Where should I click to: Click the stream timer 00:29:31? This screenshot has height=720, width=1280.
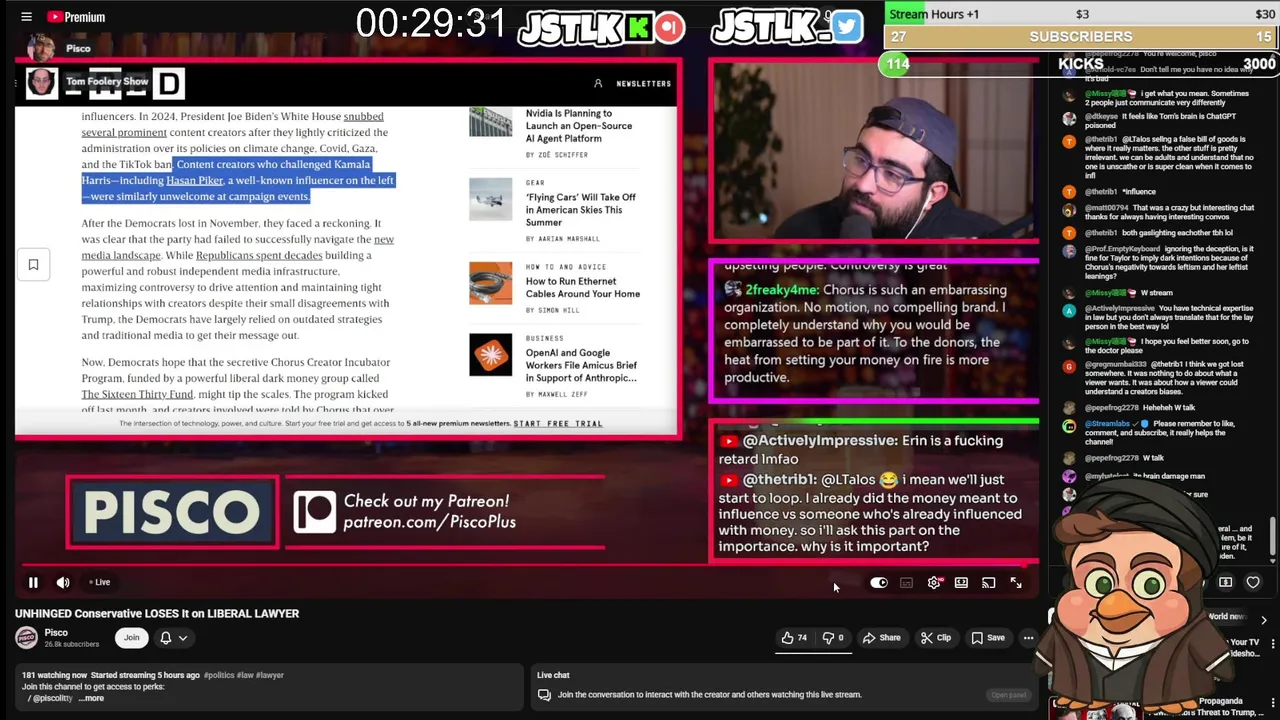(x=431, y=24)
